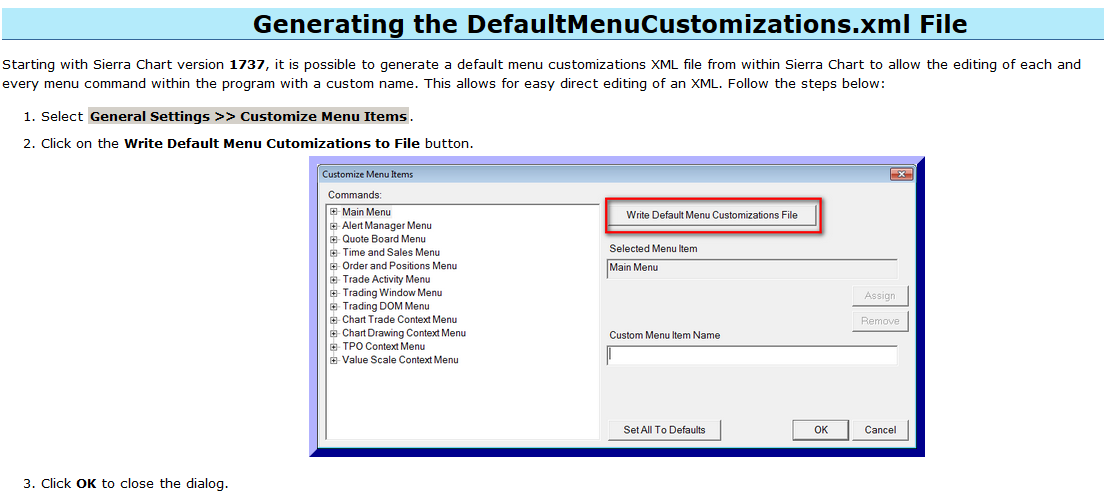
Task: Focus the Custom Menu Item Name field
Action: click(x=752, y=356)
